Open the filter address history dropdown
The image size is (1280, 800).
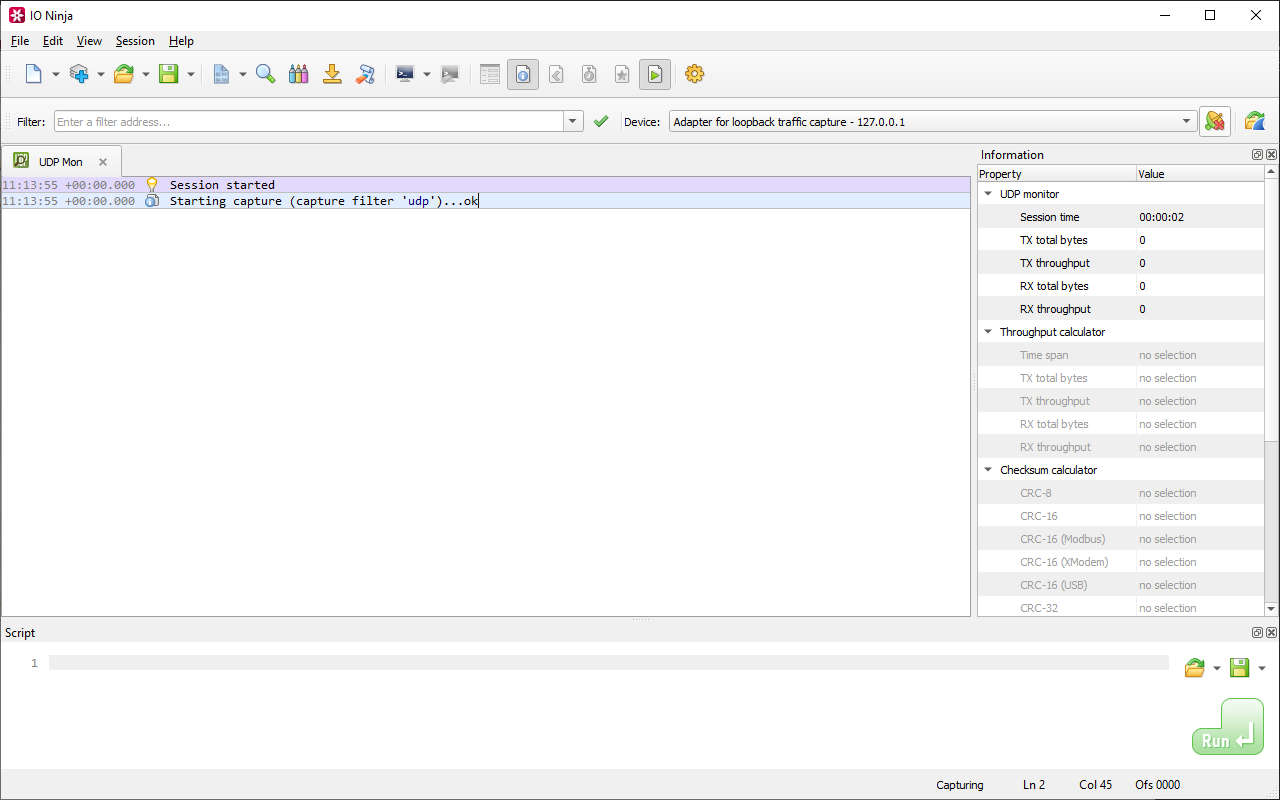coord(574,121)
